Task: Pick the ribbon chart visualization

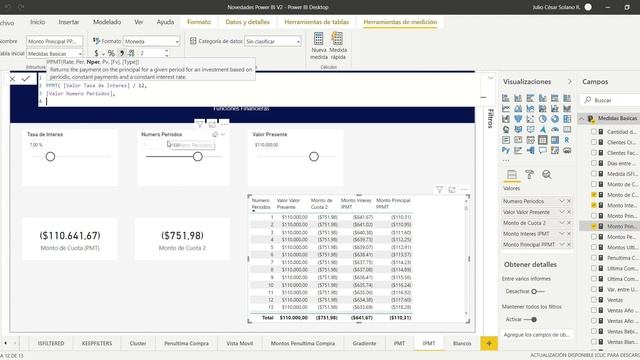Action: point(567,109)
